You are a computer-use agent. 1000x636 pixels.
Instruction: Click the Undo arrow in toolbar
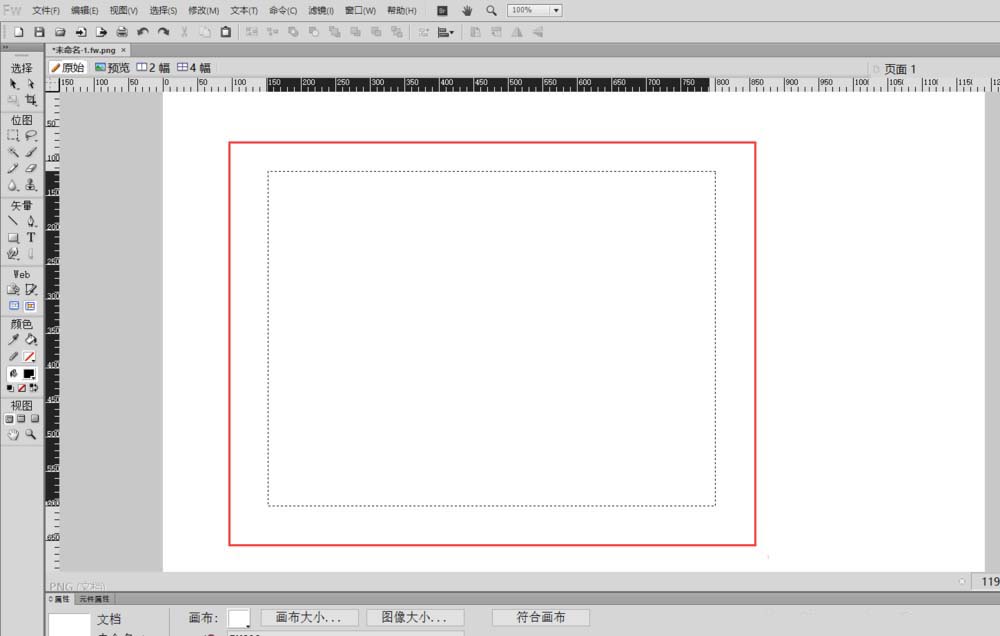click(143, 32)
